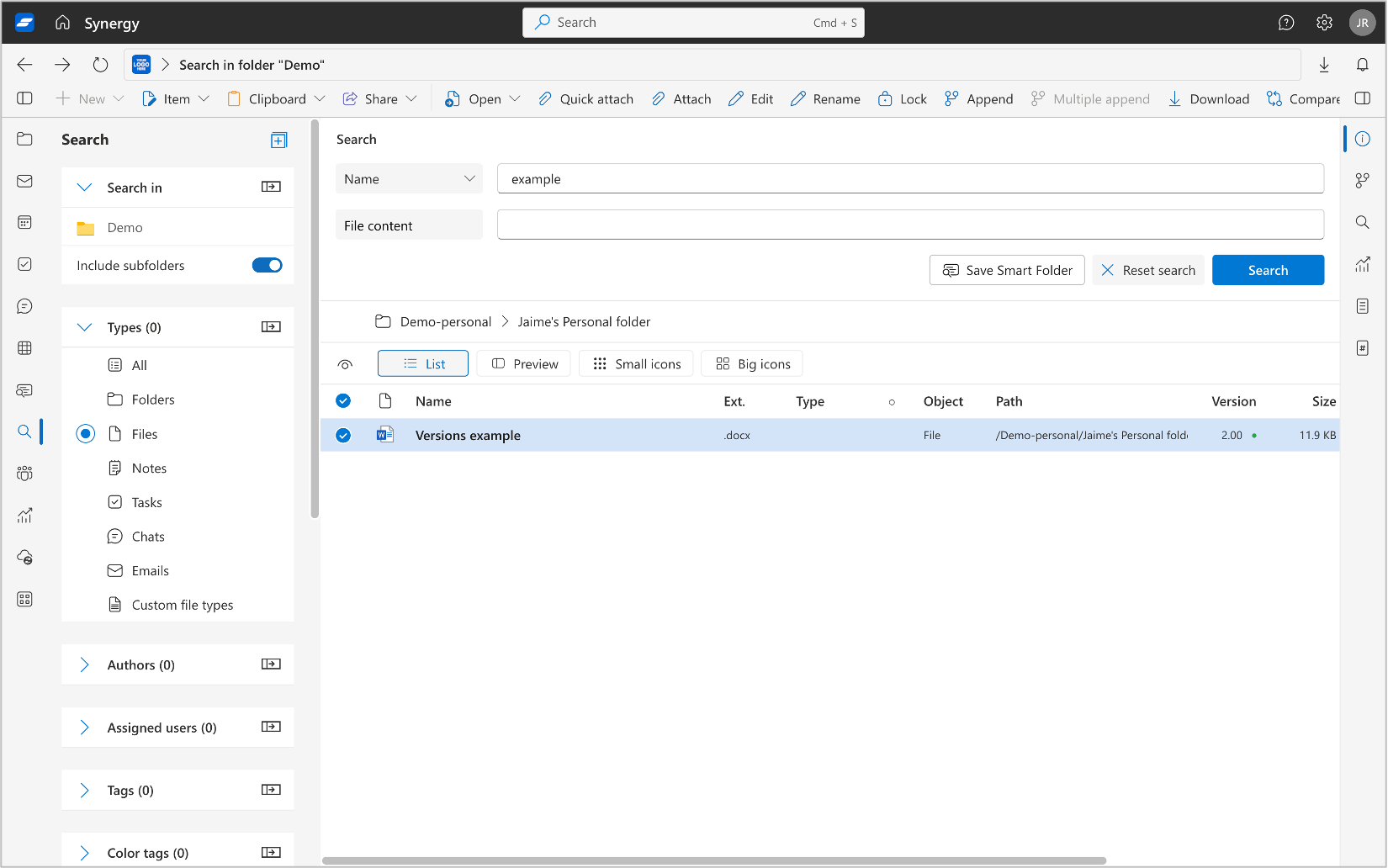The image size is (1388, 868).
Task: Click Download in toolbar
Action: [x=1208, y=98]
